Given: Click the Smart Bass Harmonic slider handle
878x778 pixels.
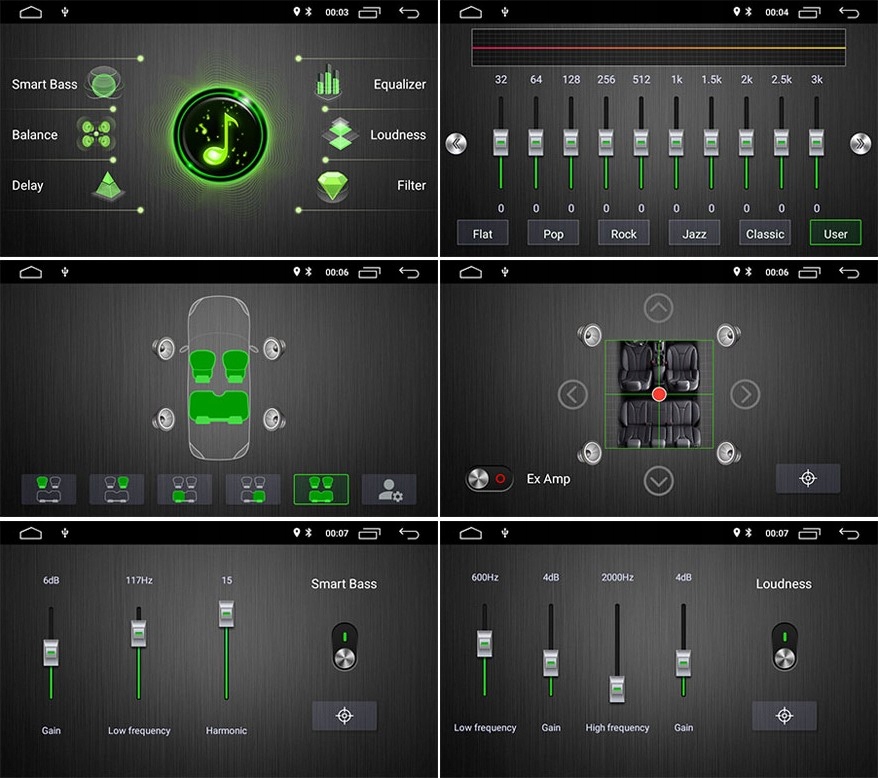Looking at the screenshot, I should (227, 614).
